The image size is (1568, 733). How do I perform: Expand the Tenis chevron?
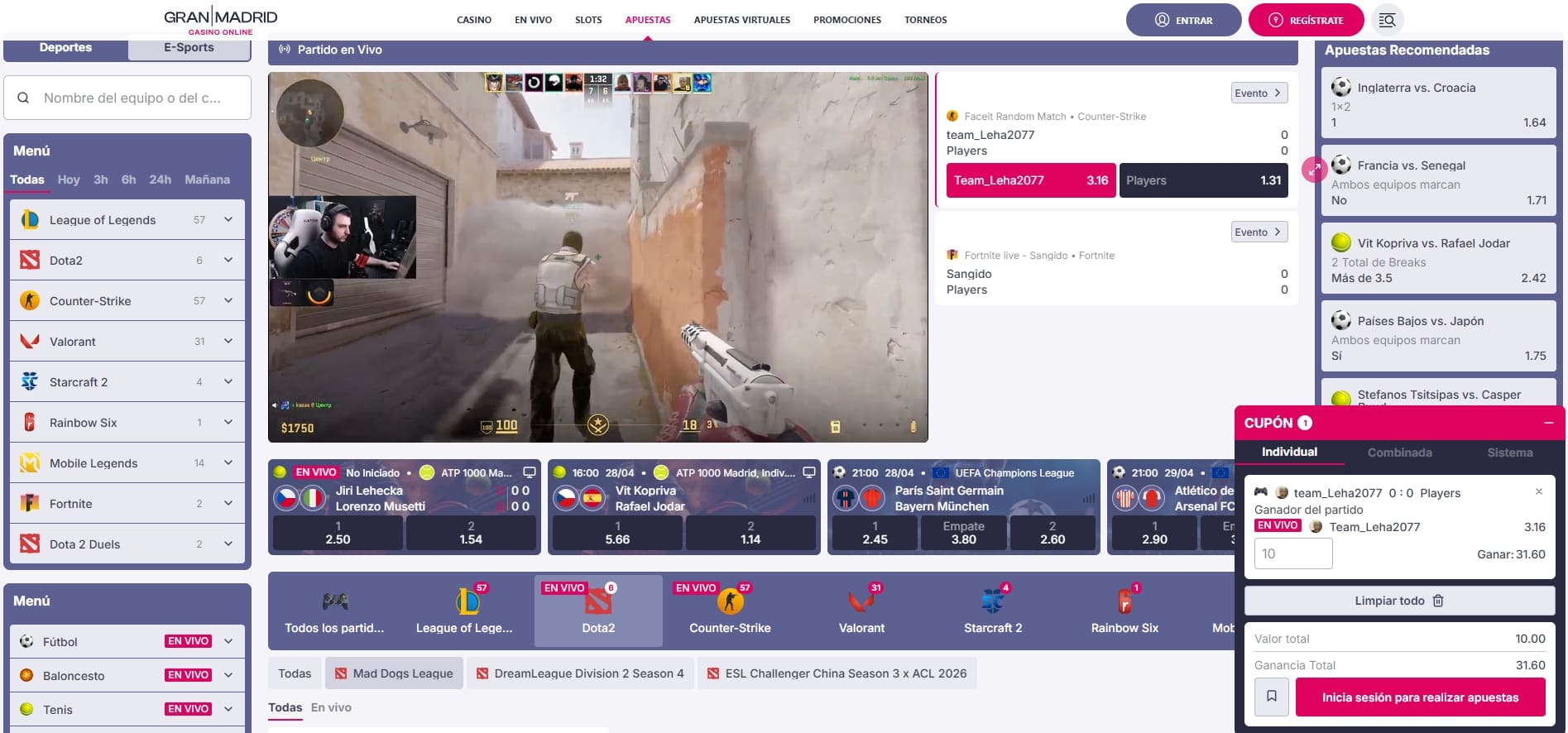(x=228, y=709)
